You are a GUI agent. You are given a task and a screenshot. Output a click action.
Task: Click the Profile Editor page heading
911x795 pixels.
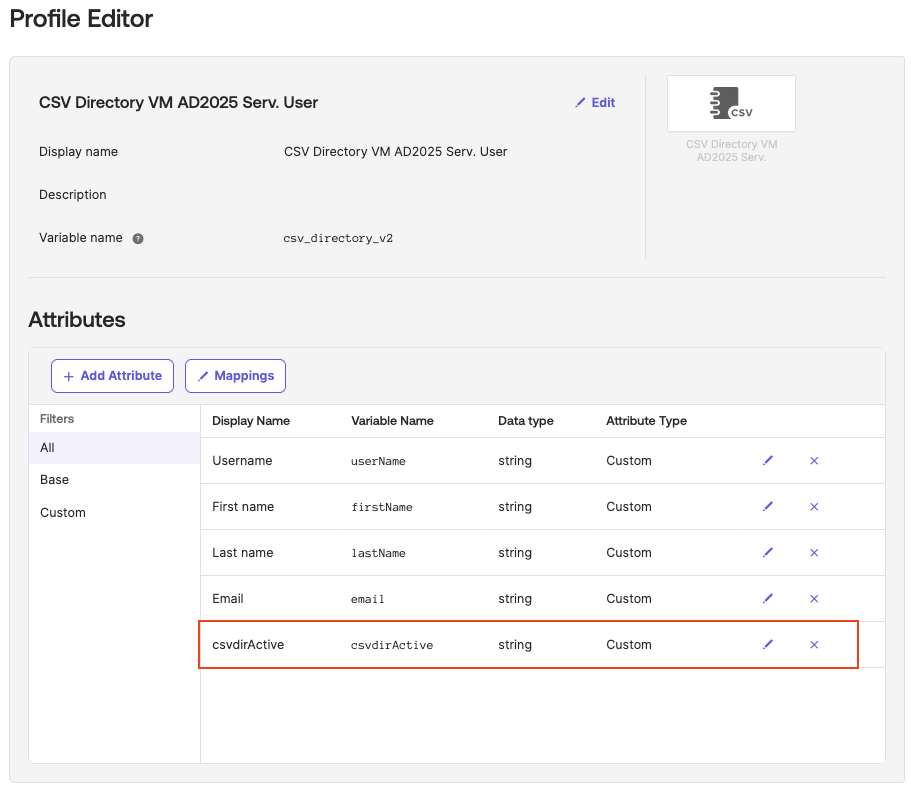point(81,19)
